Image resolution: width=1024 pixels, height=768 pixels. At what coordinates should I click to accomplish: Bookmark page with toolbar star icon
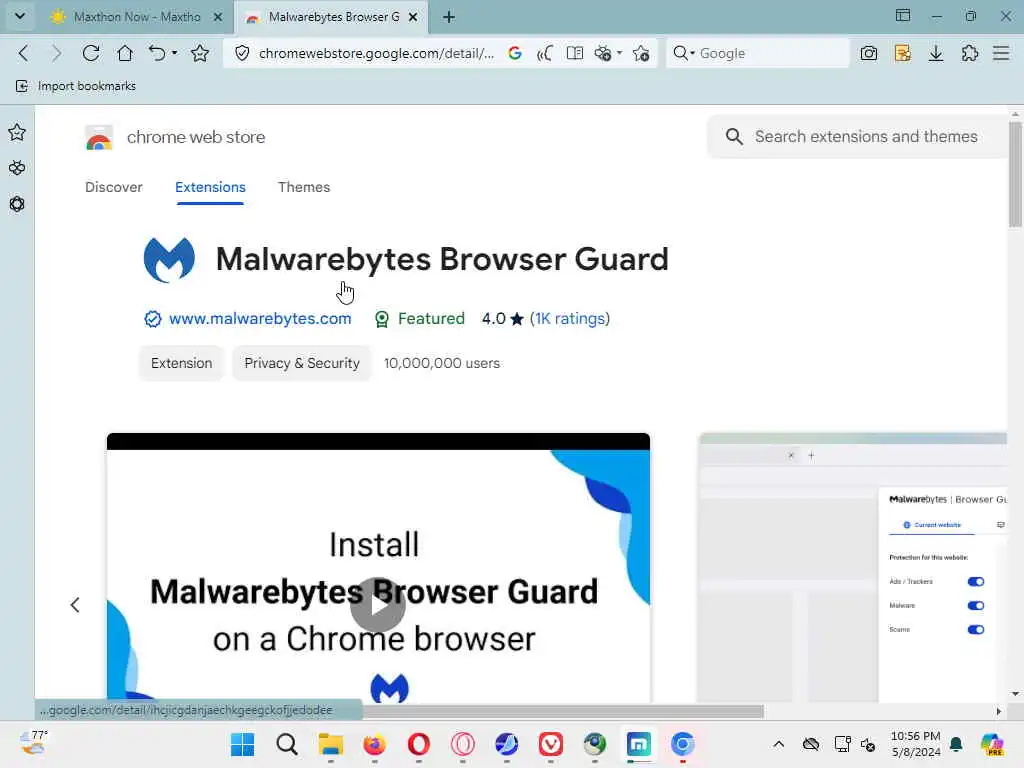pyautogui.click(x=200, y=53)
